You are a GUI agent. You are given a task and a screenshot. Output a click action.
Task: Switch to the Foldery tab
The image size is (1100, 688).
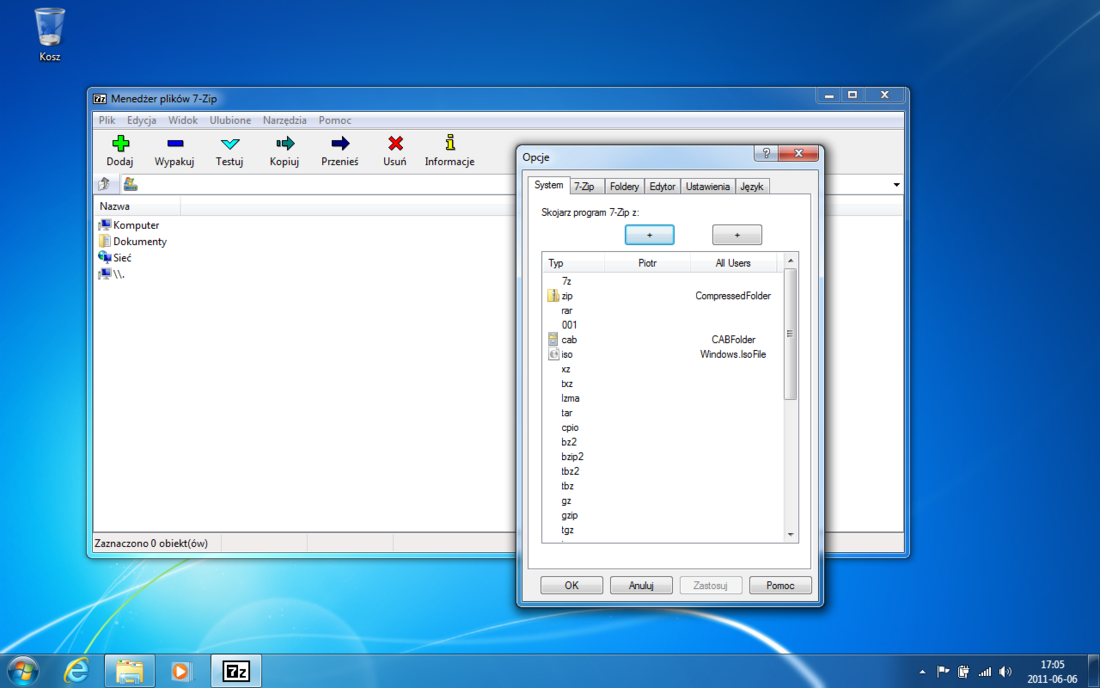[624, 187]
